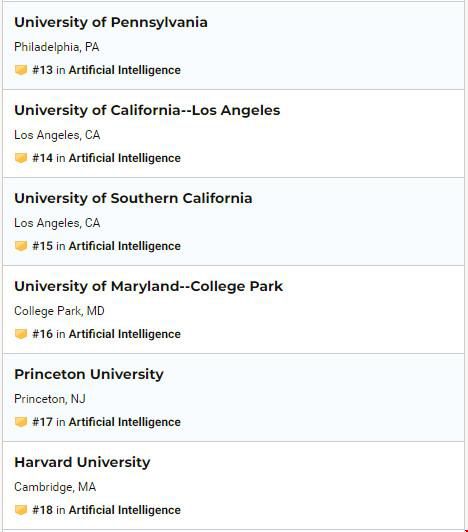Click the badge icon beside #16 ranking

(21, 334)
